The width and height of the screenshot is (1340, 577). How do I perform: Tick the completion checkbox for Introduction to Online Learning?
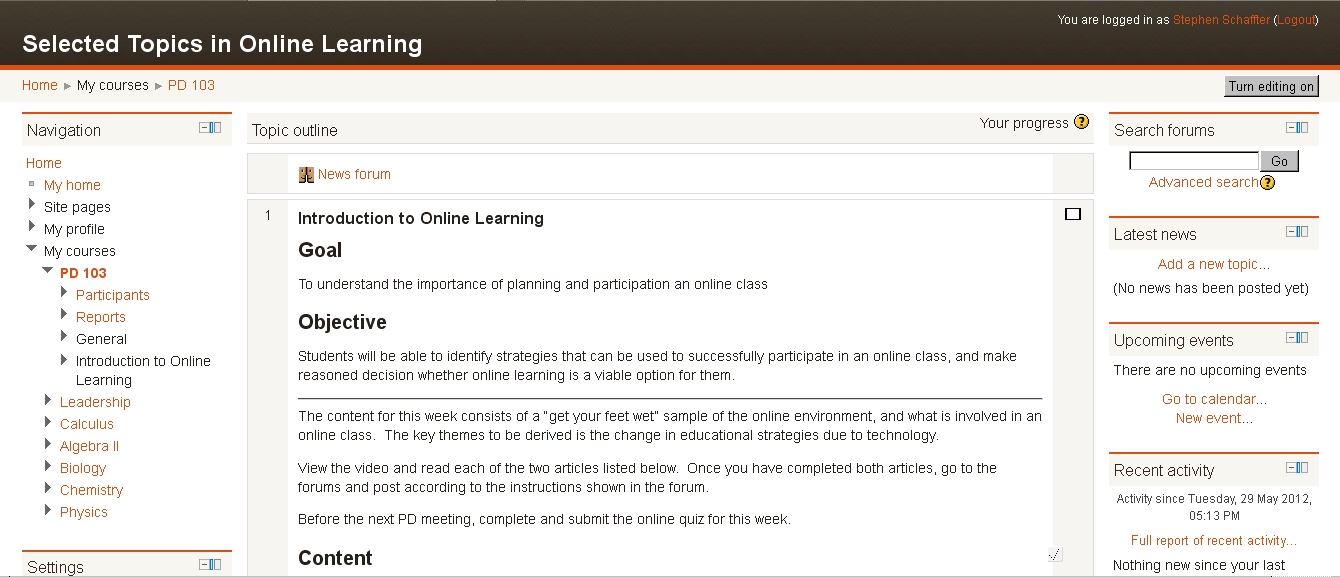coord(1073,214)
